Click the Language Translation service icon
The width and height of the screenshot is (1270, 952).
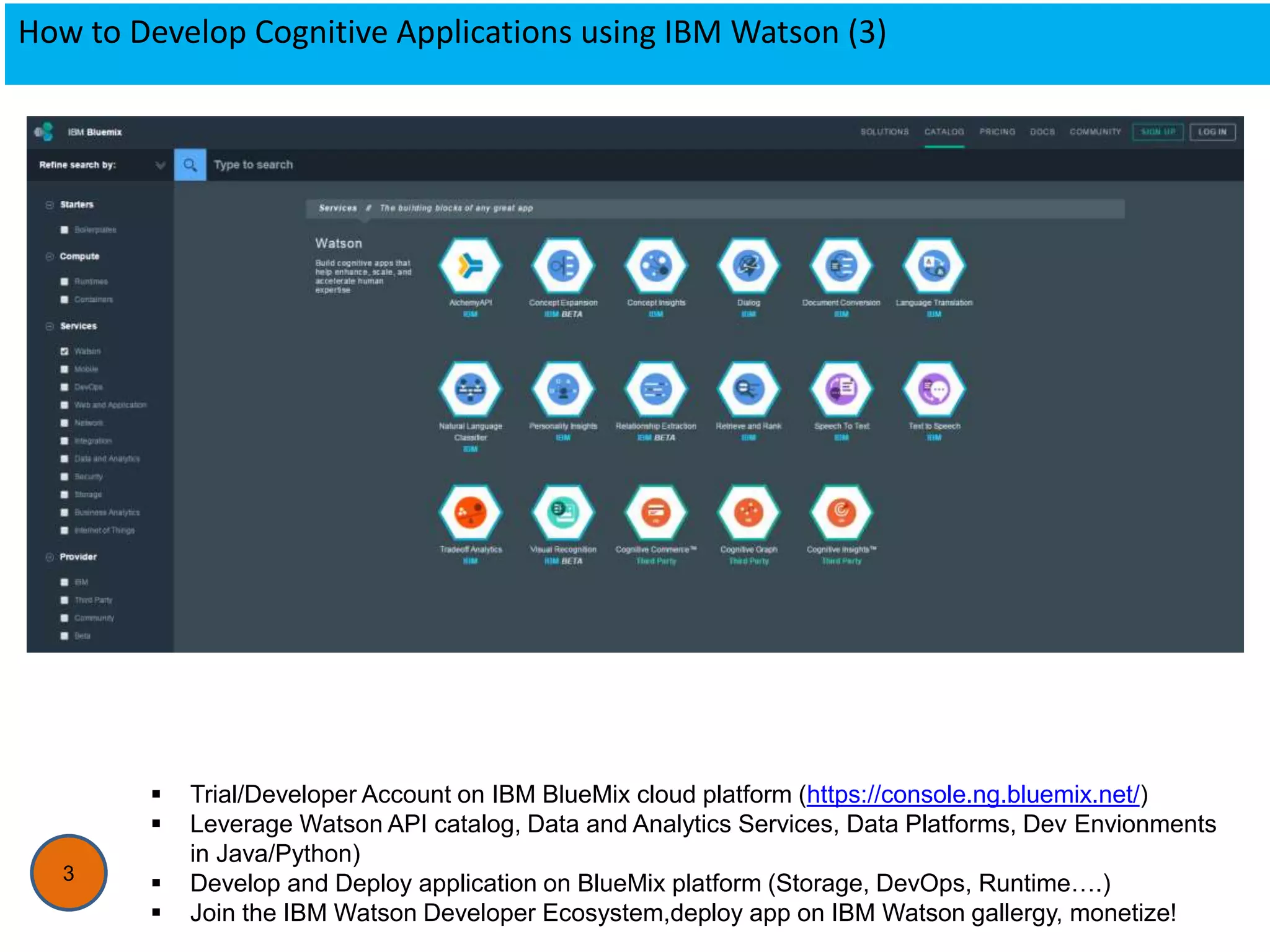point(934,266)
